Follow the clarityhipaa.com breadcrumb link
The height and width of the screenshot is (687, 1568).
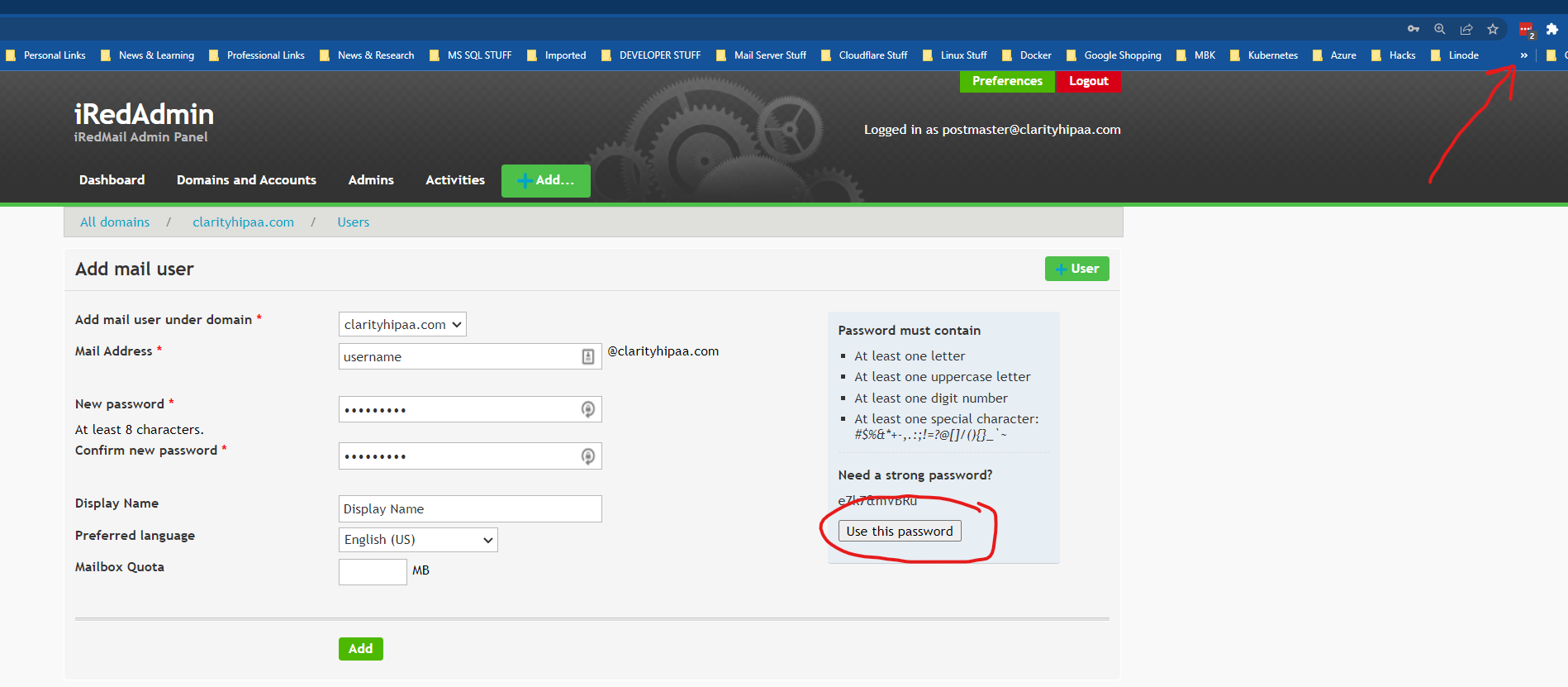243,222
